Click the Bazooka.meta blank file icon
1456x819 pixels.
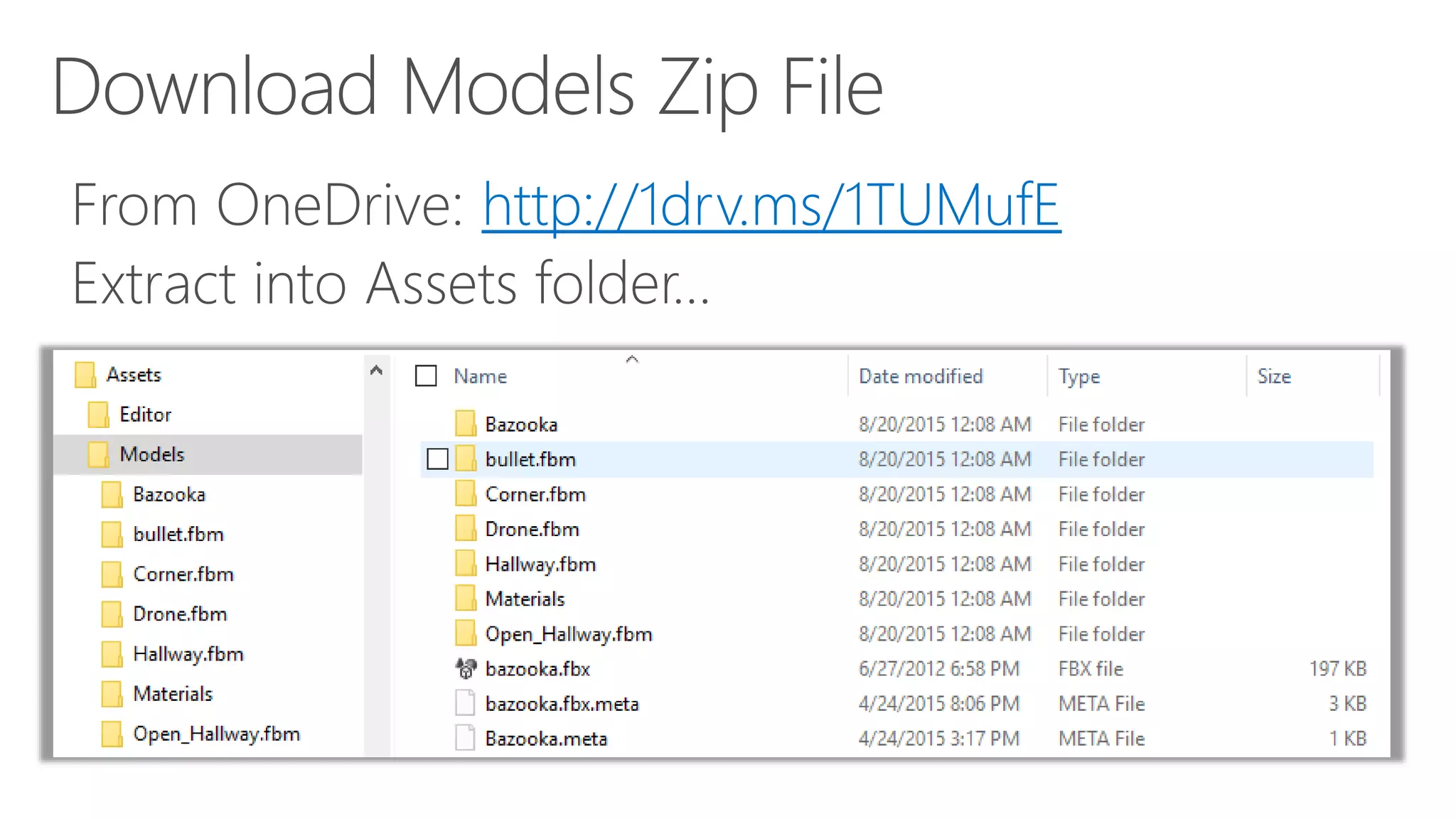[x=465, y=738]
